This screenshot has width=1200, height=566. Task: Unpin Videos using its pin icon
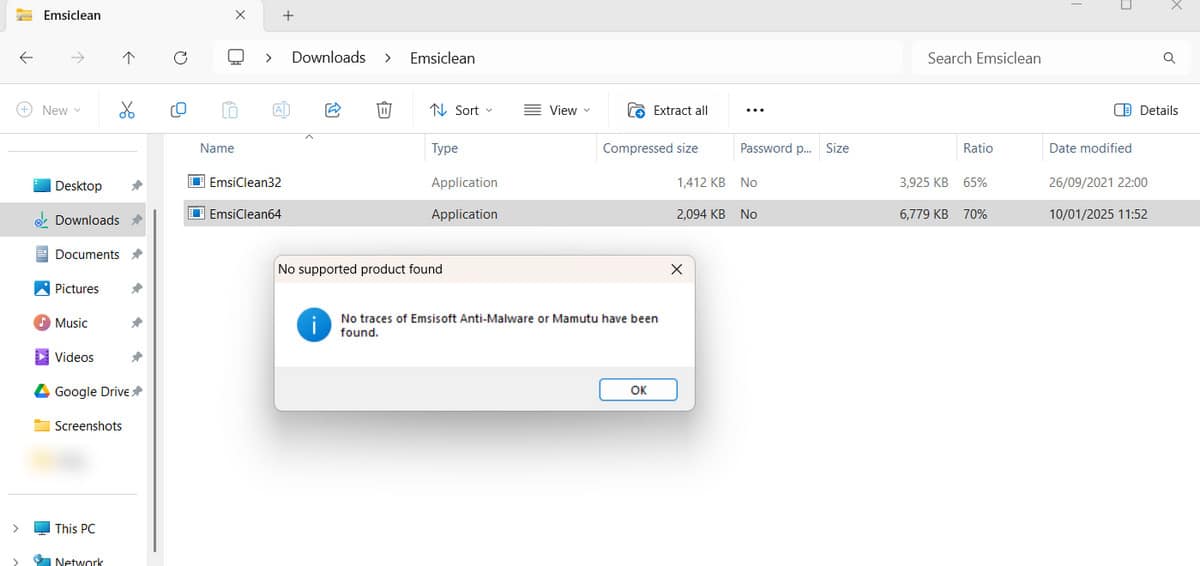[137, 357]
